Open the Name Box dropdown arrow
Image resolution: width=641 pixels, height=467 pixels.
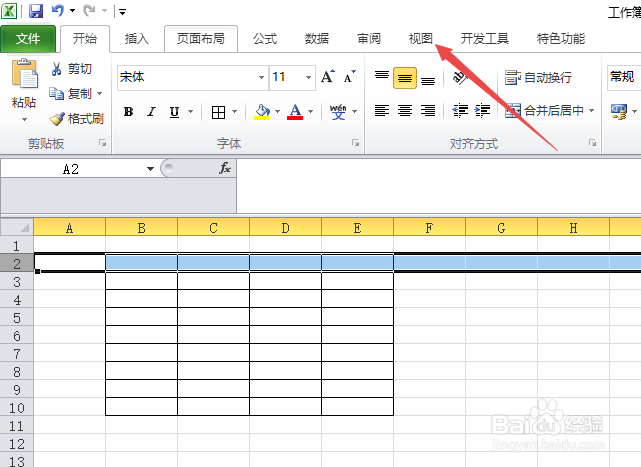[x=150, y=168]
